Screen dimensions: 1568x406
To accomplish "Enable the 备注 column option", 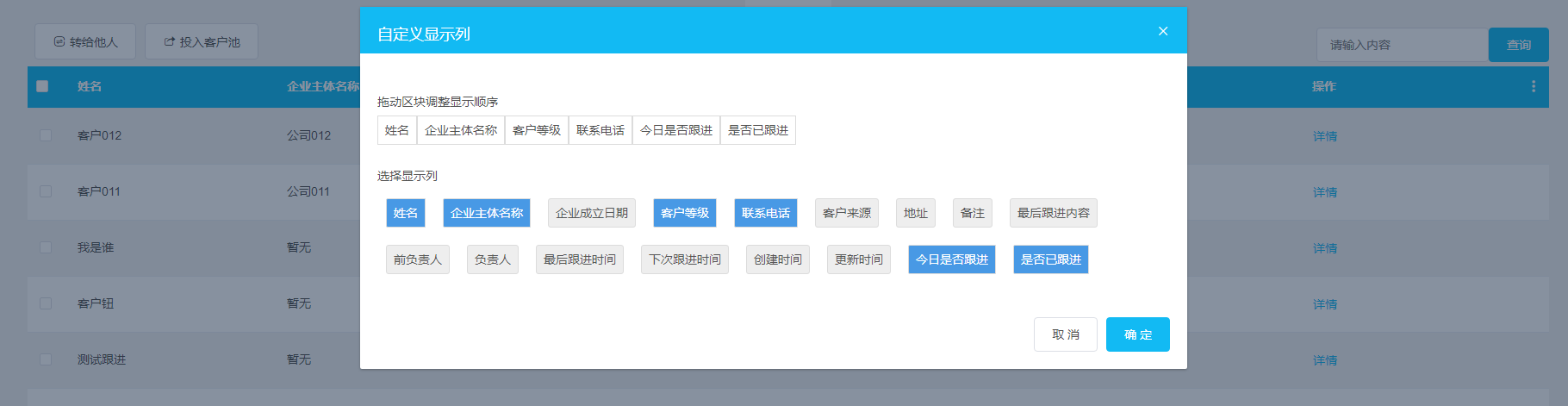I will 972,213.
